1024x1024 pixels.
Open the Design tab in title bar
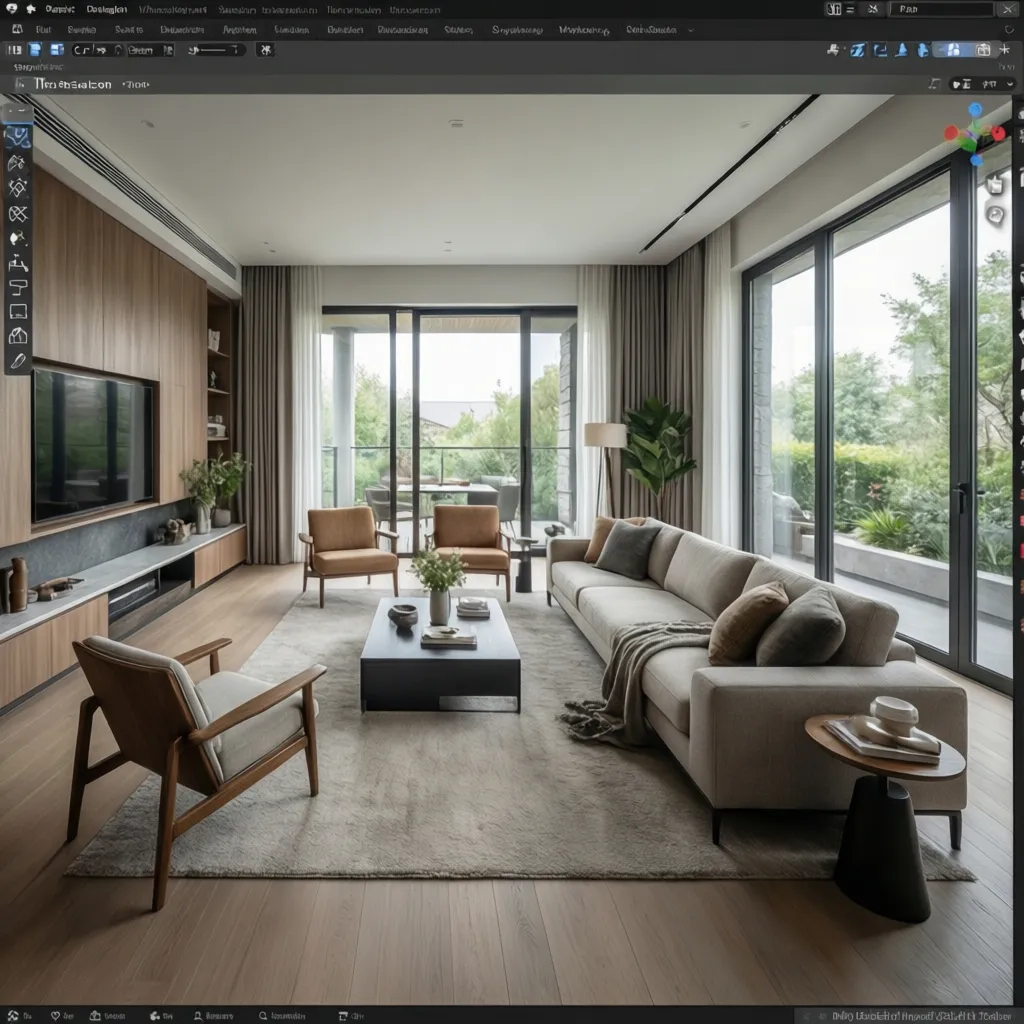pyautogui.click(x=106, y=9)
